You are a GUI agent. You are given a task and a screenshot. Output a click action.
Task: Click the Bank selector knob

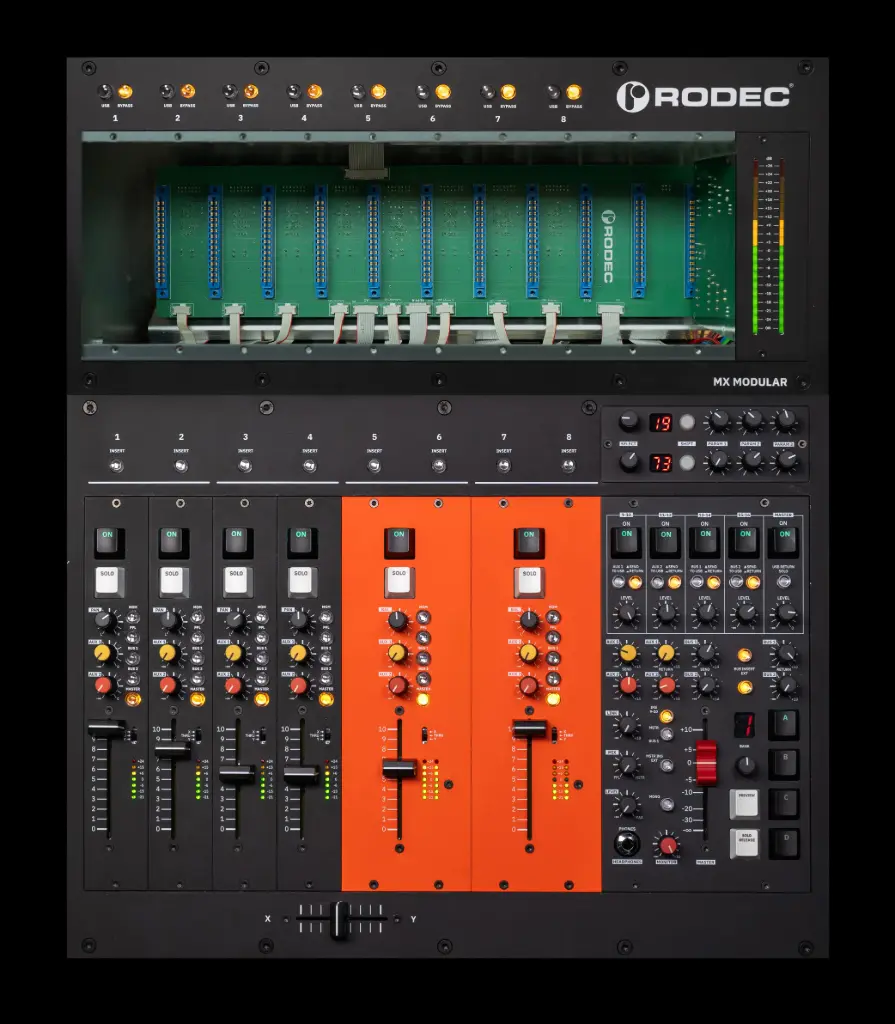click(x=745, y=765)
